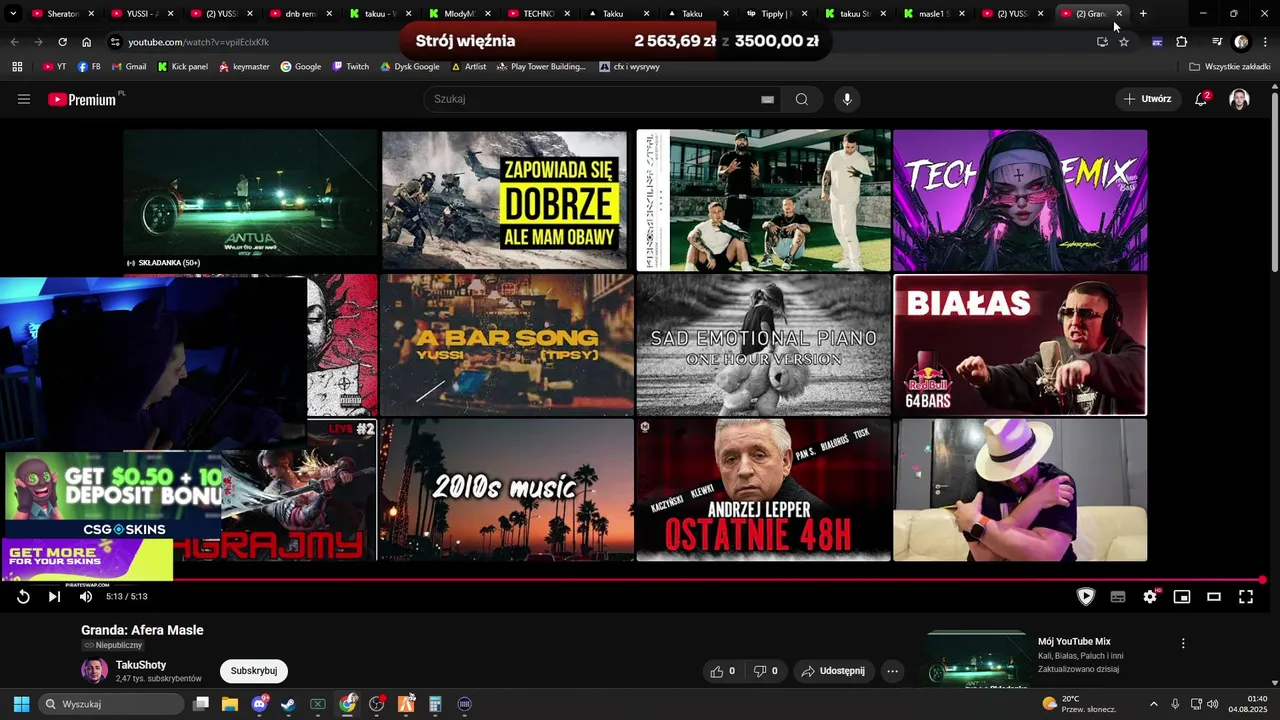Reload the page in Chrome

point(62,42)
